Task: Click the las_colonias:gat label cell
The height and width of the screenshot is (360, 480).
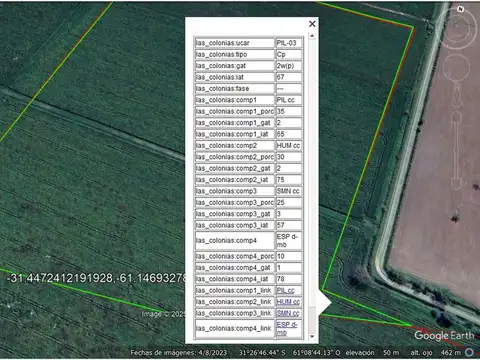Action: pos(235,66)
